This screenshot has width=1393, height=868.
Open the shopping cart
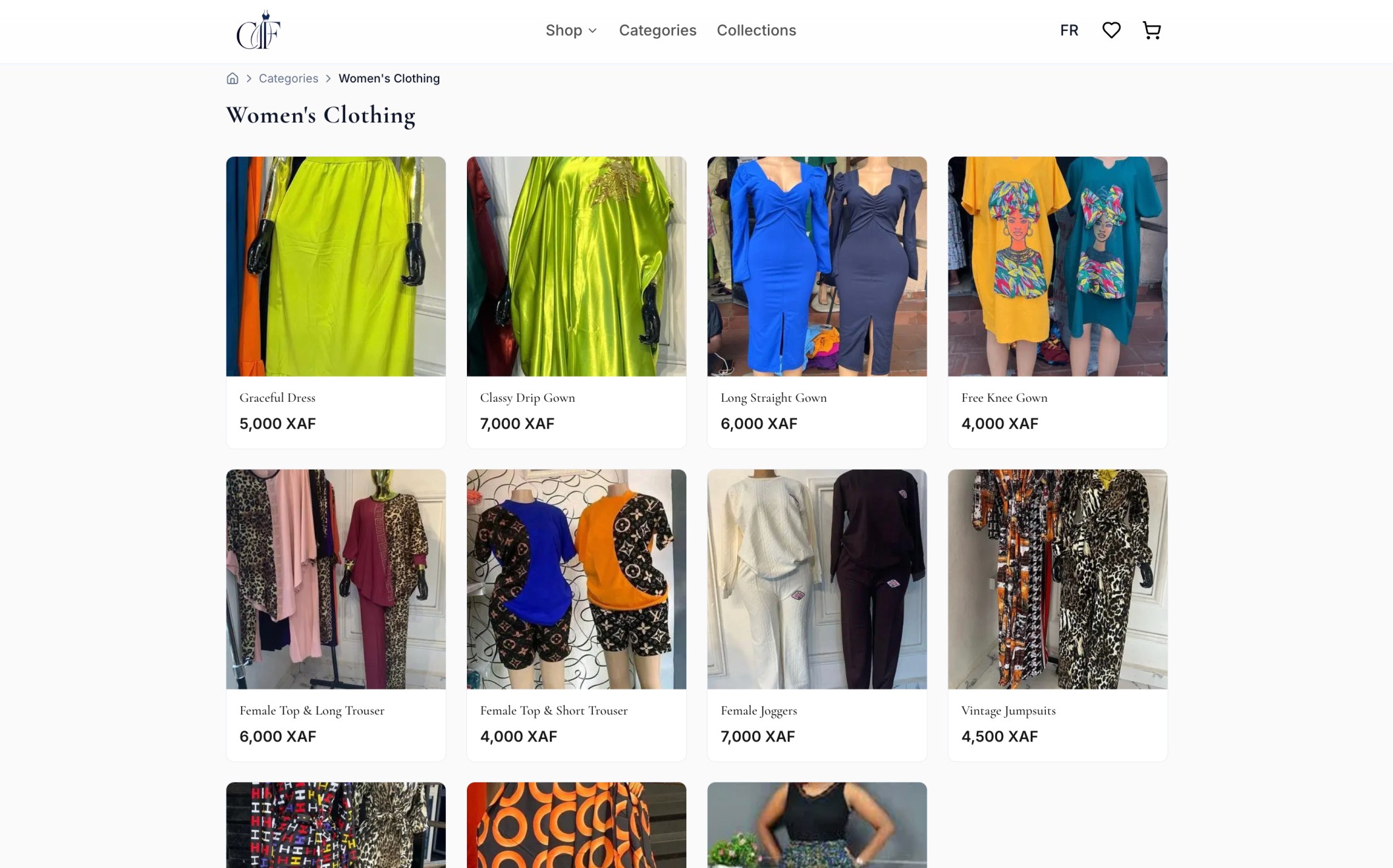pyautogui.click(x=1151, y=30)
